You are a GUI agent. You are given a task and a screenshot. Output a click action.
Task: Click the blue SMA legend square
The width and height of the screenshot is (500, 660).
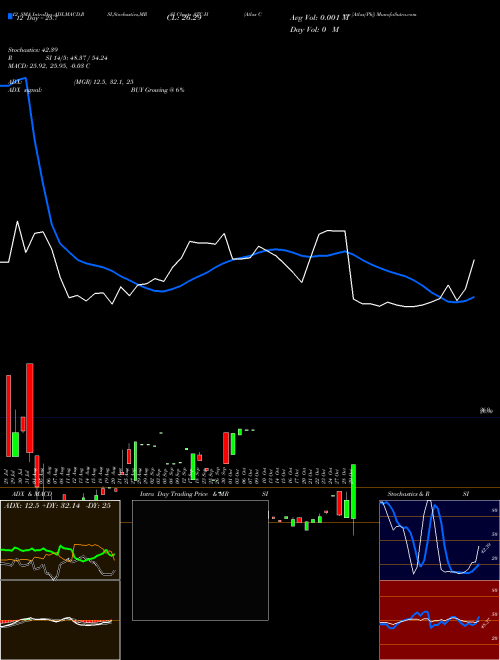[10, 16]
